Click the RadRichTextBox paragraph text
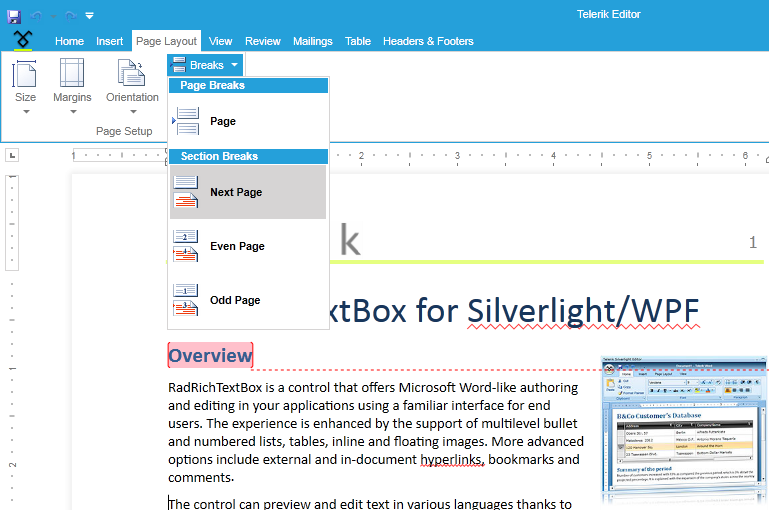769x510 pixels. pos(376,432)
